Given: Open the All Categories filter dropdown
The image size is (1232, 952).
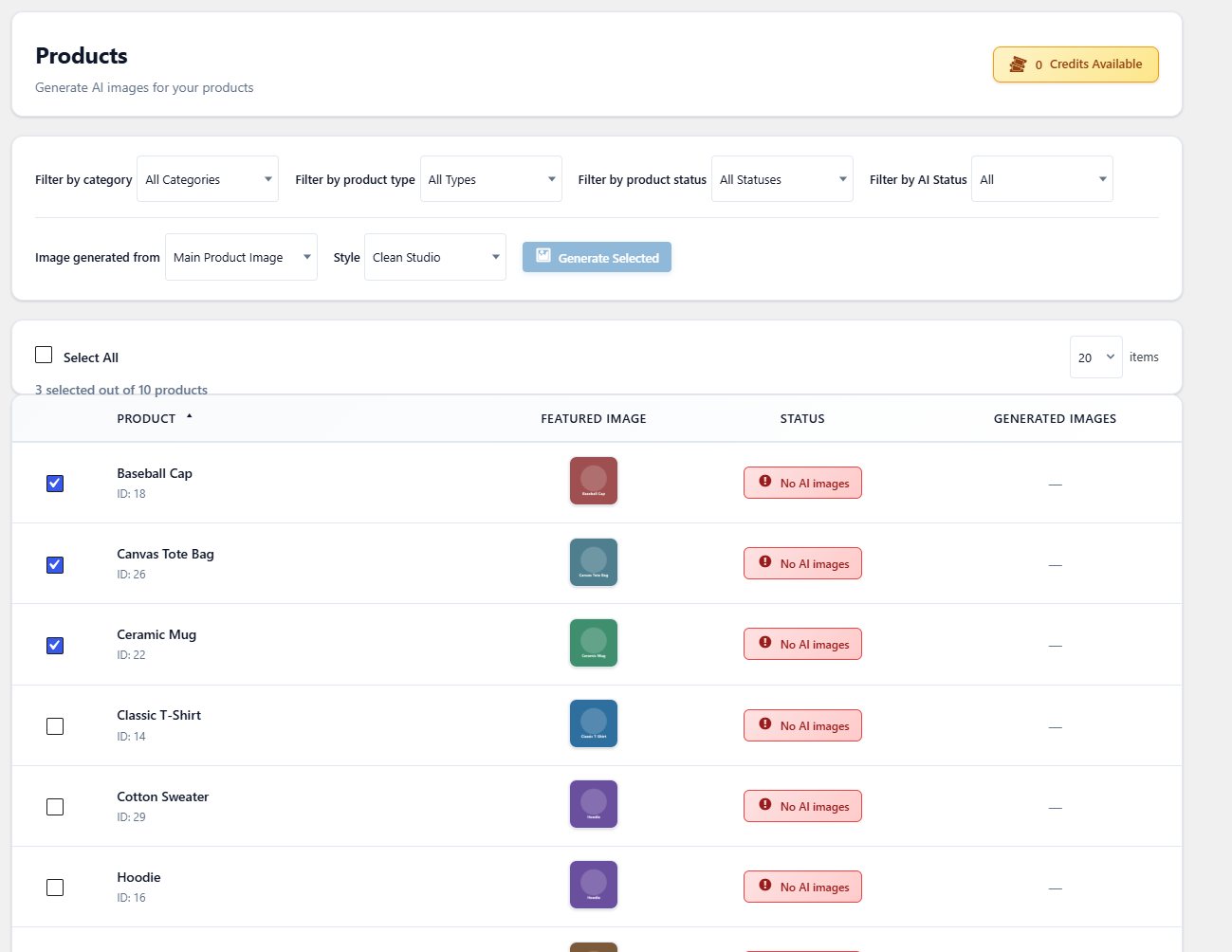Looking at the screenshot, I should pyautogui.click(x=208, y=179).
